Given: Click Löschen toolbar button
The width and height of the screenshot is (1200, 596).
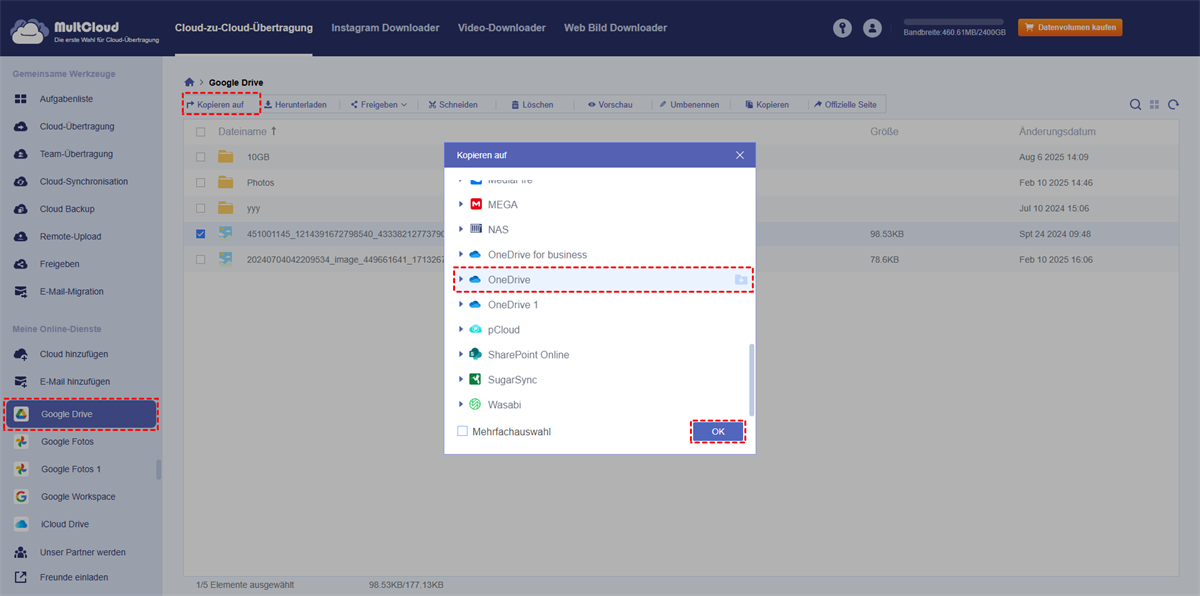Looking at the screenshot, I should tap(532, 104).
